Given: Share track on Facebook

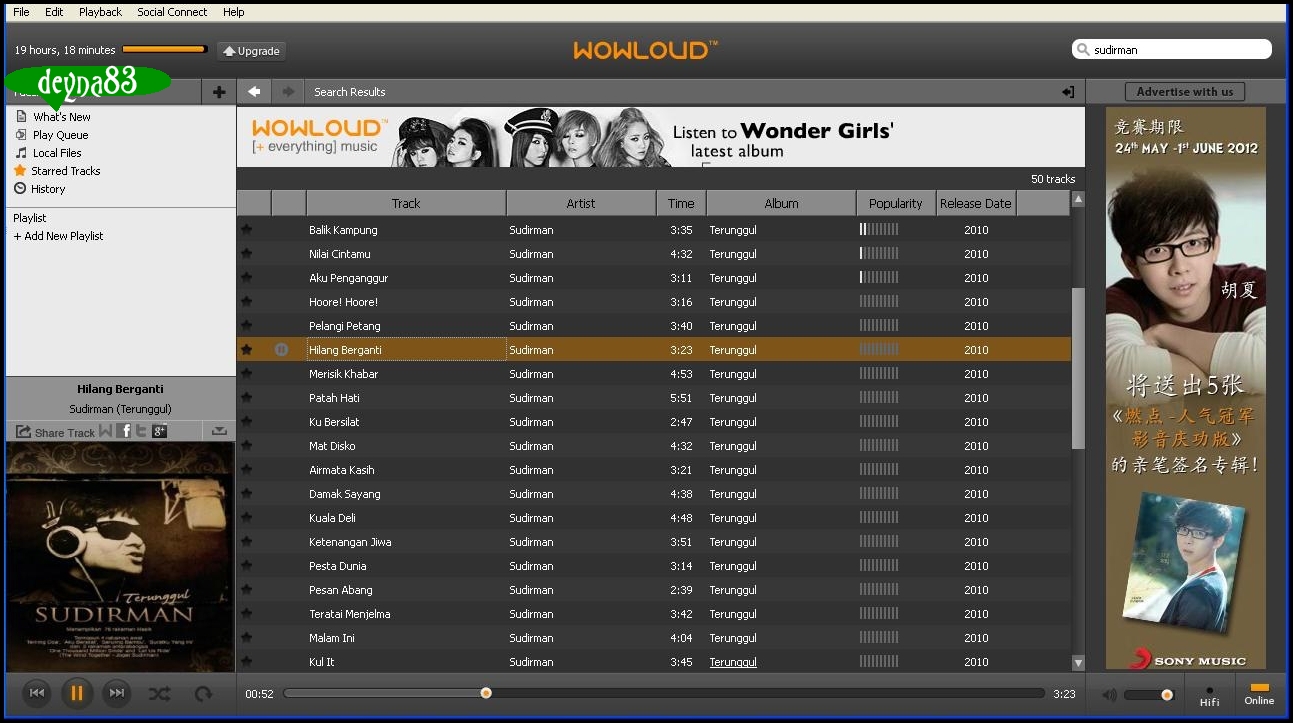Looking at the screenshot, I should coord(124,432).
